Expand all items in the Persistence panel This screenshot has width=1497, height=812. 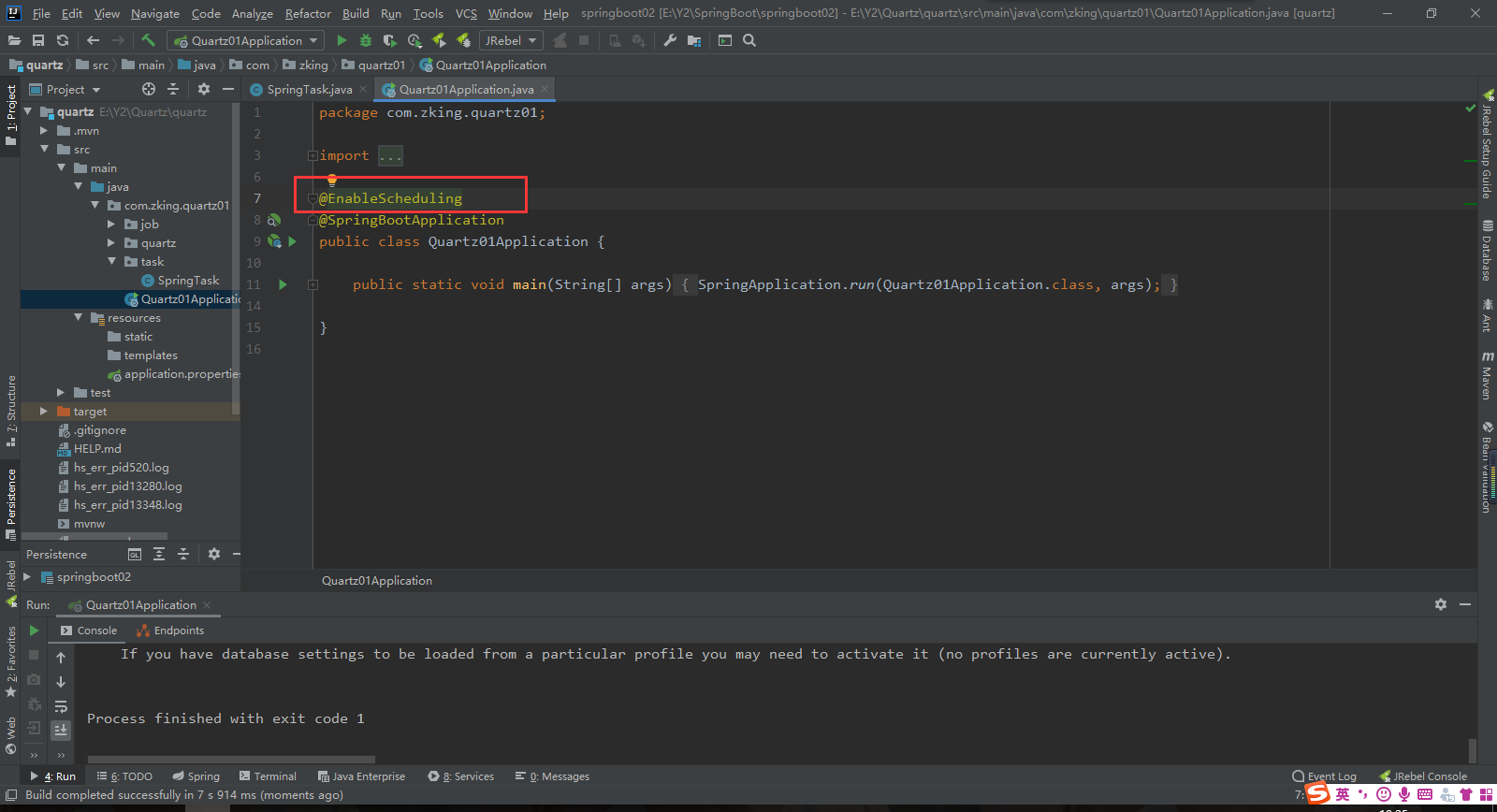tap(159, 554)
